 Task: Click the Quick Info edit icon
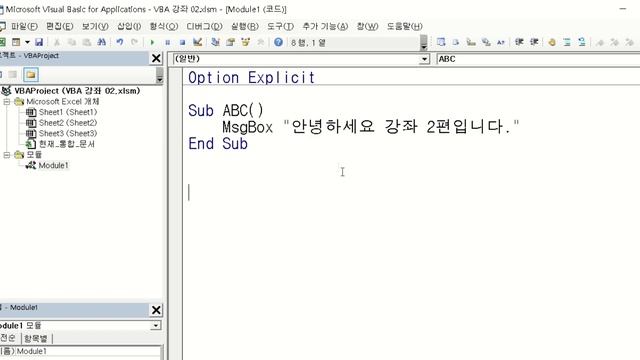point(471,42)
